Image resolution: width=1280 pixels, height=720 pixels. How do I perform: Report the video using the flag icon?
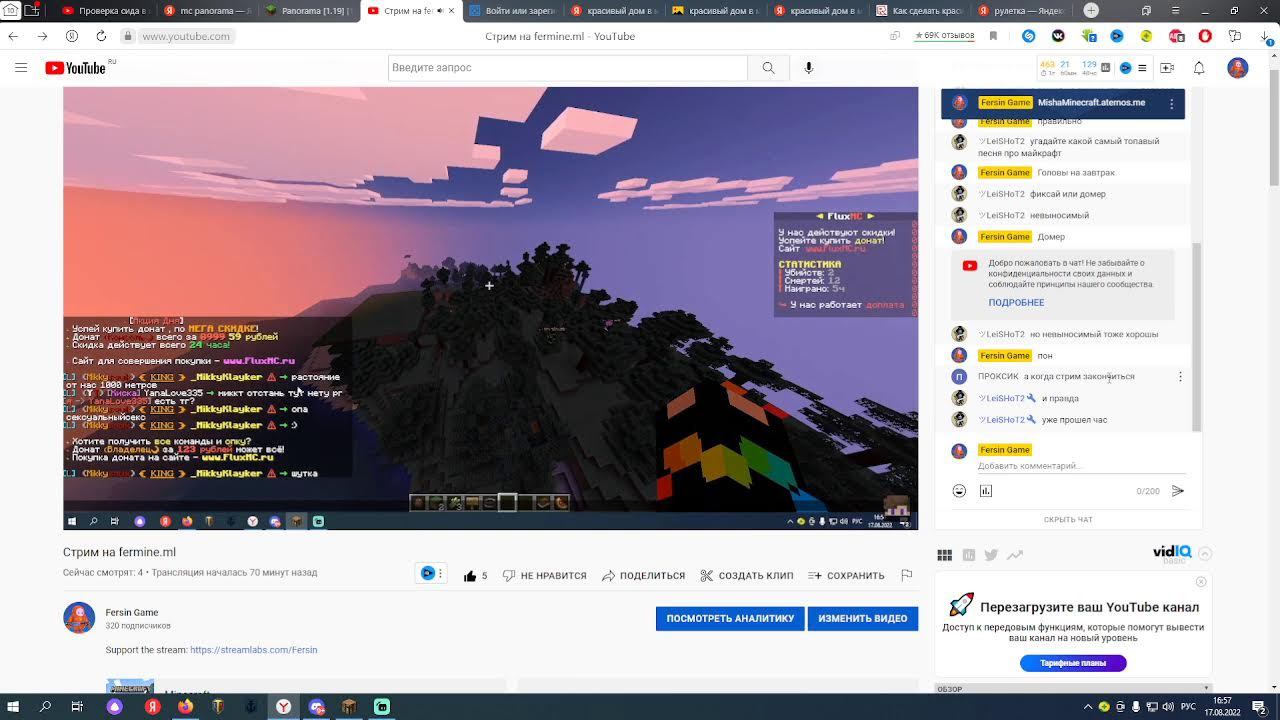[906, 575]
